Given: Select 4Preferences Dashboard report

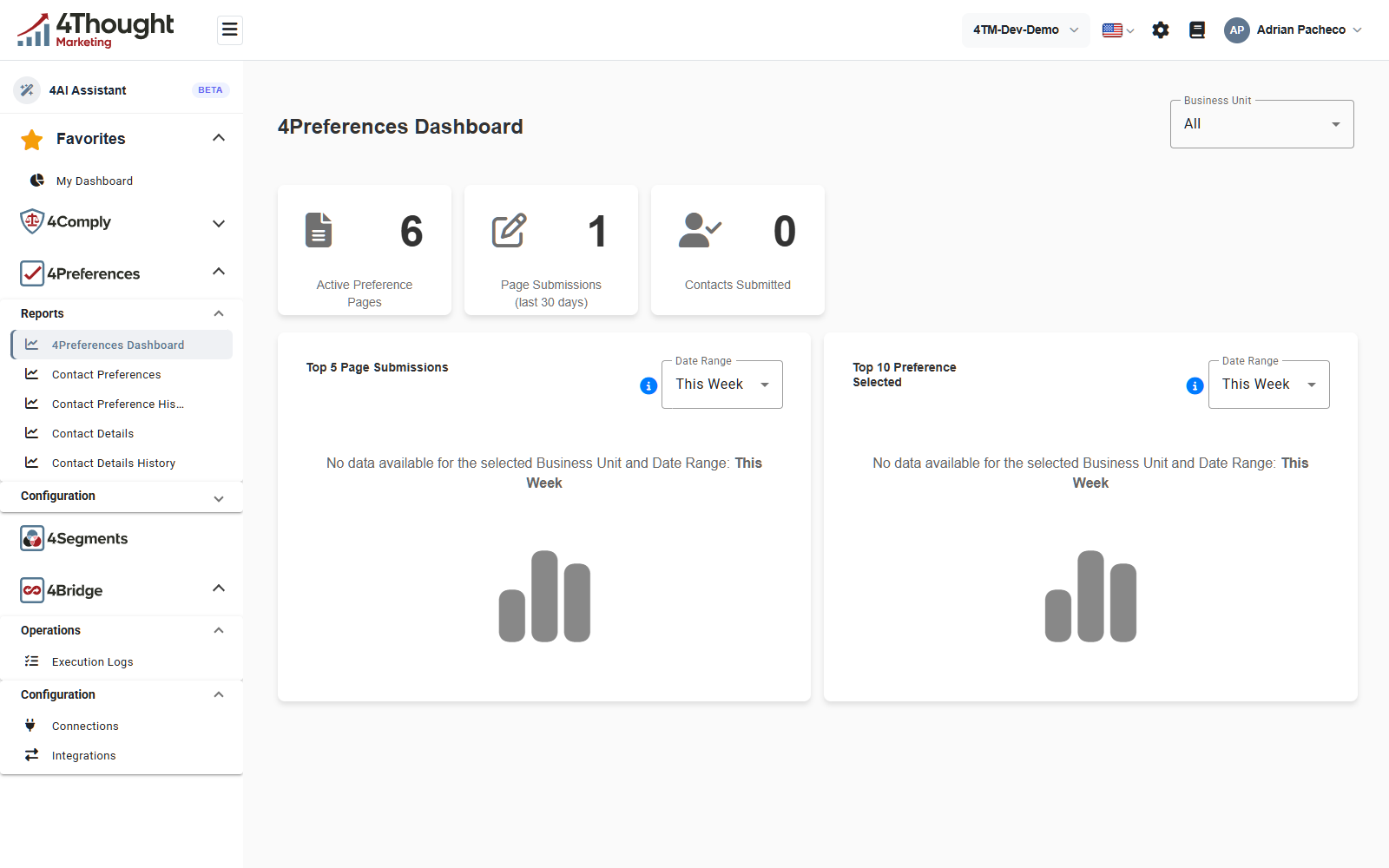Looking at the screenshot, I should point(122,345).
